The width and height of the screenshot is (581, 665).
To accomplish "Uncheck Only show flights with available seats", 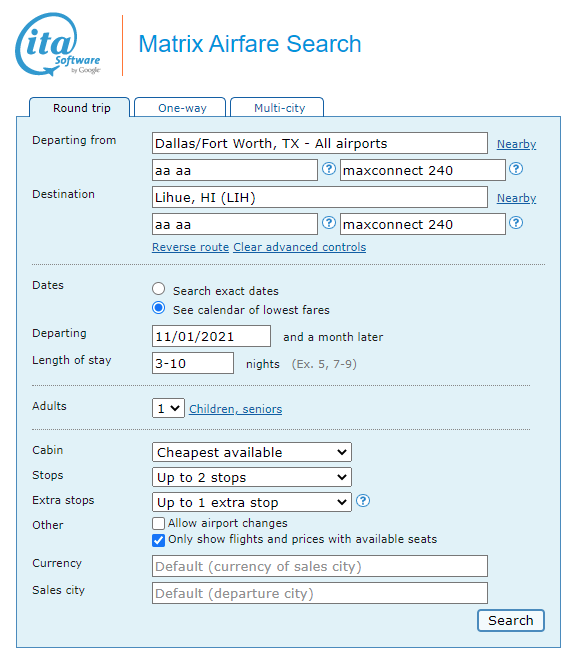I will [x=159, y=540].
